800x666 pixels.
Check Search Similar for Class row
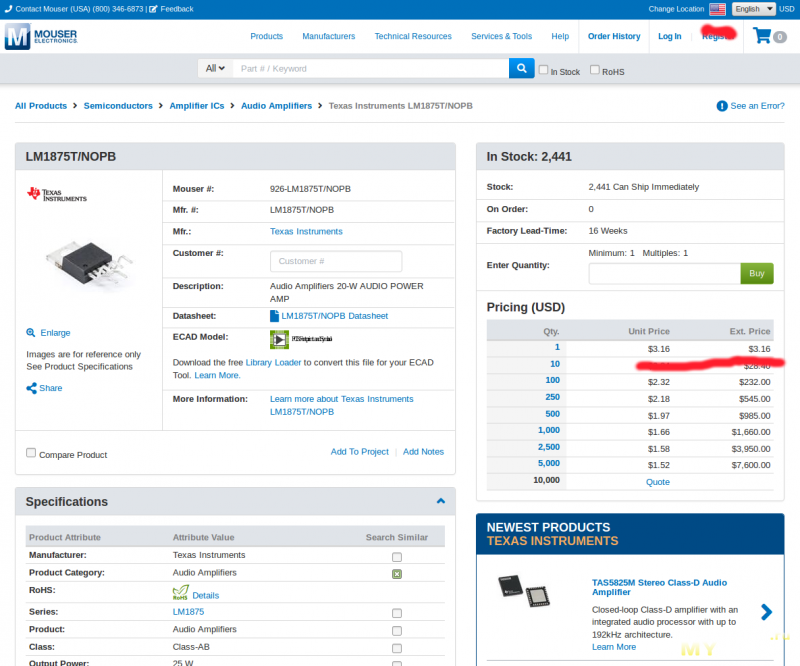click(397, 648)
